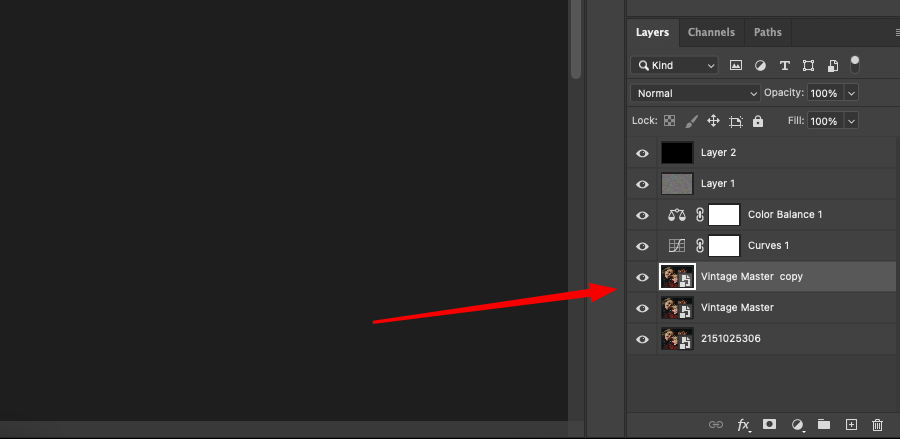Click 2151025306 layer thumbnail
Image resolution: width=900 pixels, height=439 pixels.
pyautogui.click(x=677, y=339)
